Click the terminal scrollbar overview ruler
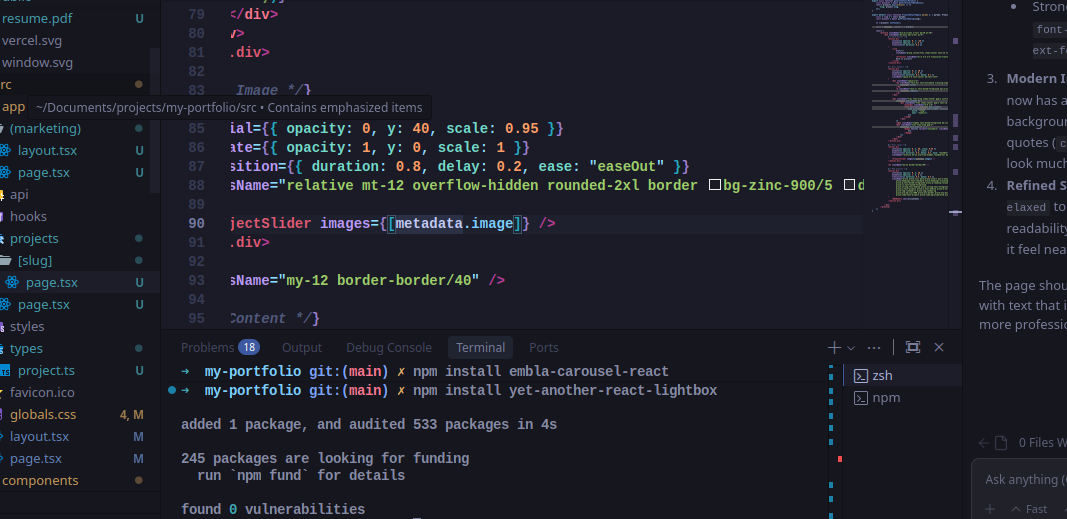 [x=831, y=442]
